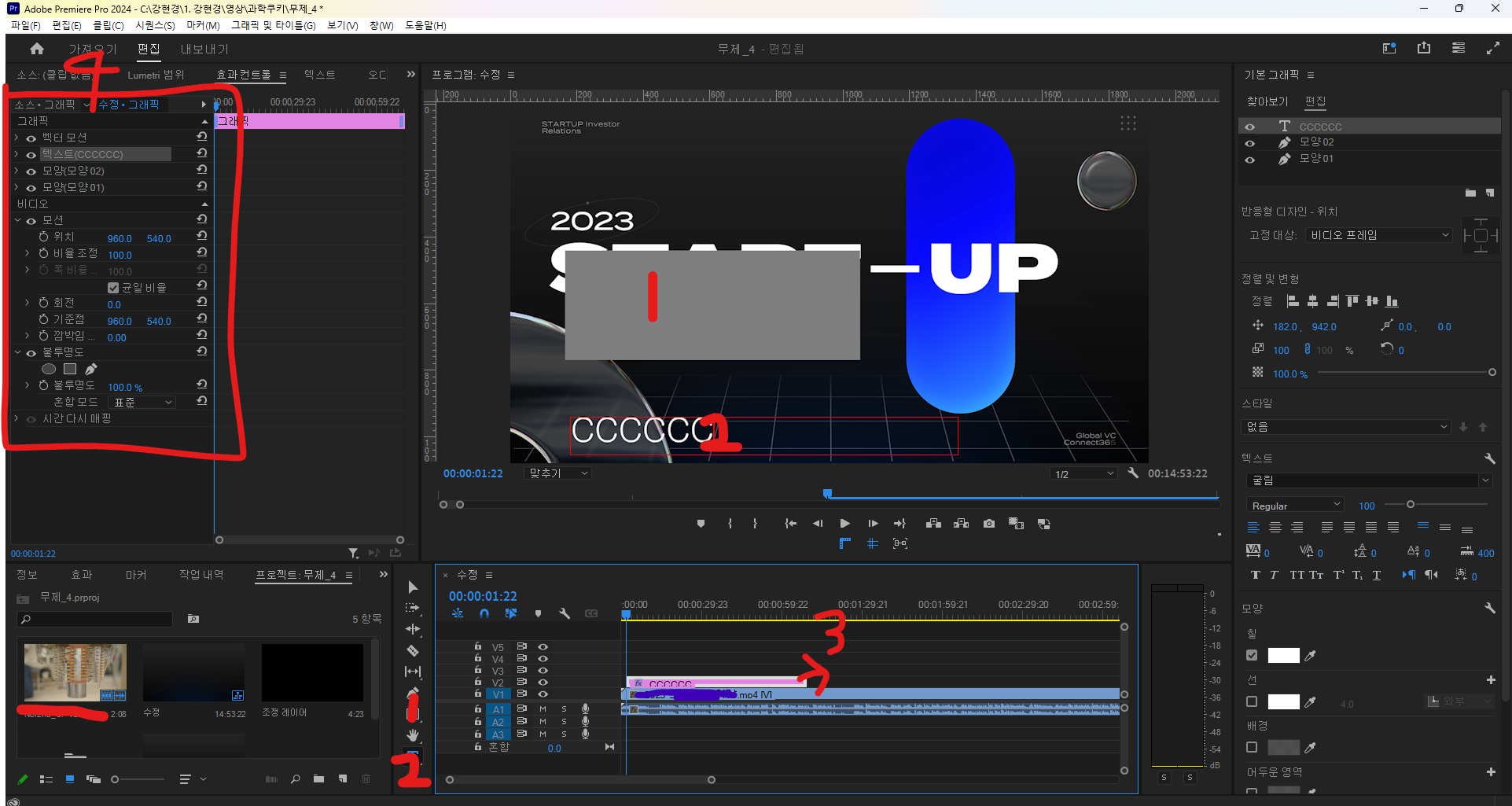Solo audio track A2
1512x806 pixels.
[x=564, y=721]
